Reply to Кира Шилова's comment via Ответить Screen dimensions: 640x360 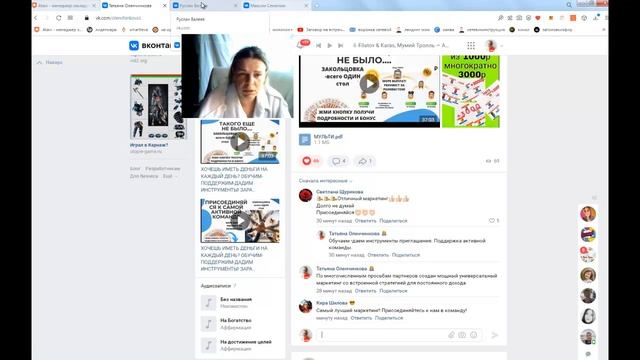coord(361,318)
